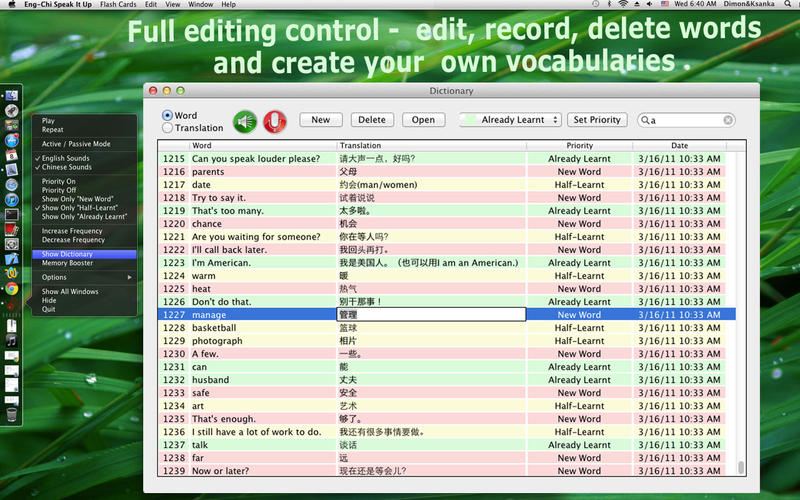
Task: Click the Open button
Action: [x=423, y=120]
